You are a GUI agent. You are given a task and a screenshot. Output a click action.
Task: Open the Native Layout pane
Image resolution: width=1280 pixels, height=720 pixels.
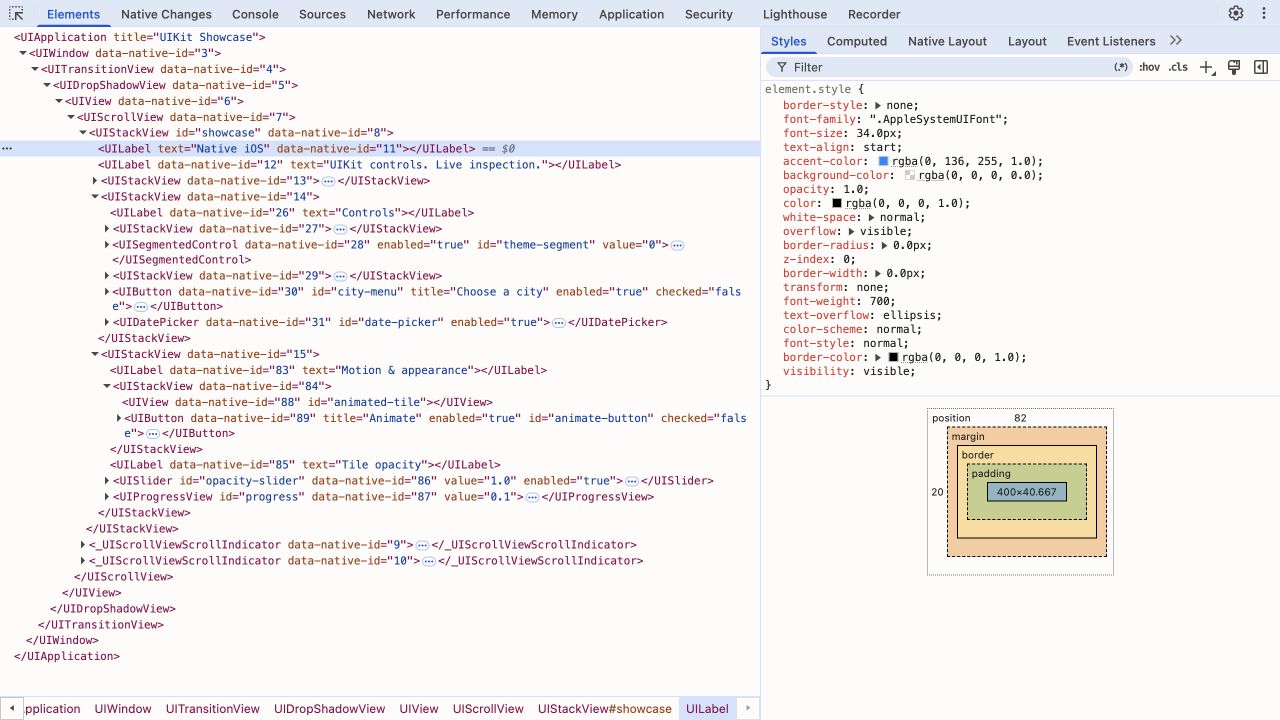tap(947, 41)
